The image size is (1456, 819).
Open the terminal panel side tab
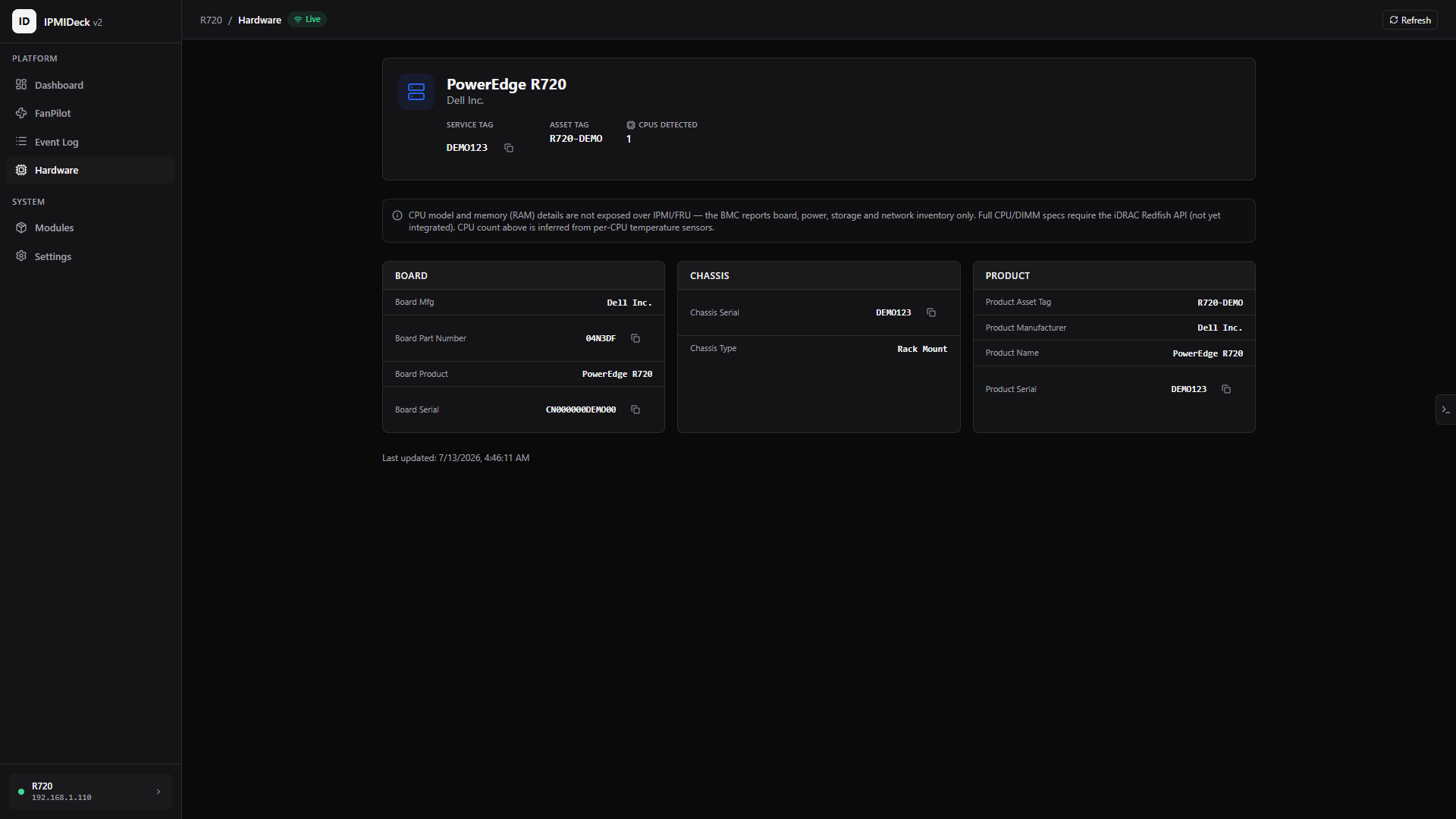(x=1445, y=409)
